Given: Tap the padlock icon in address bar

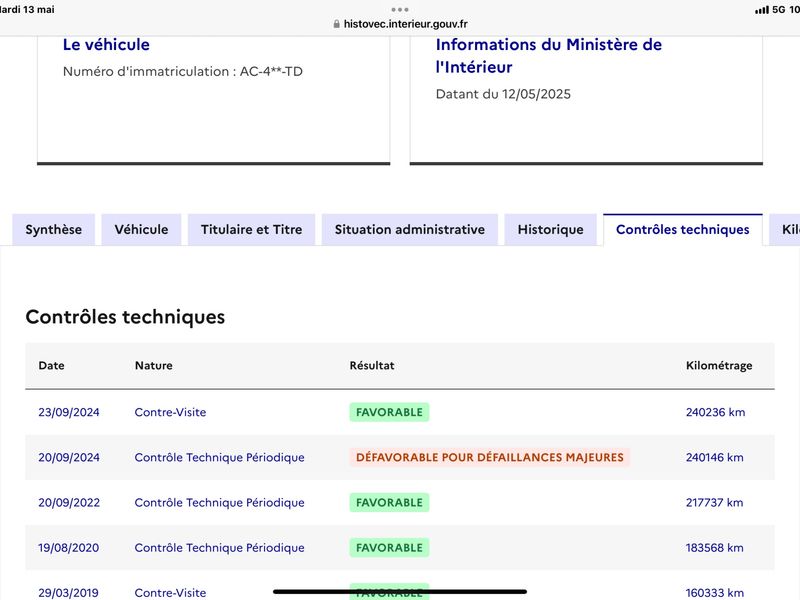Looking at the screenshot, I should pyautogui.click(x=336, y=24).
